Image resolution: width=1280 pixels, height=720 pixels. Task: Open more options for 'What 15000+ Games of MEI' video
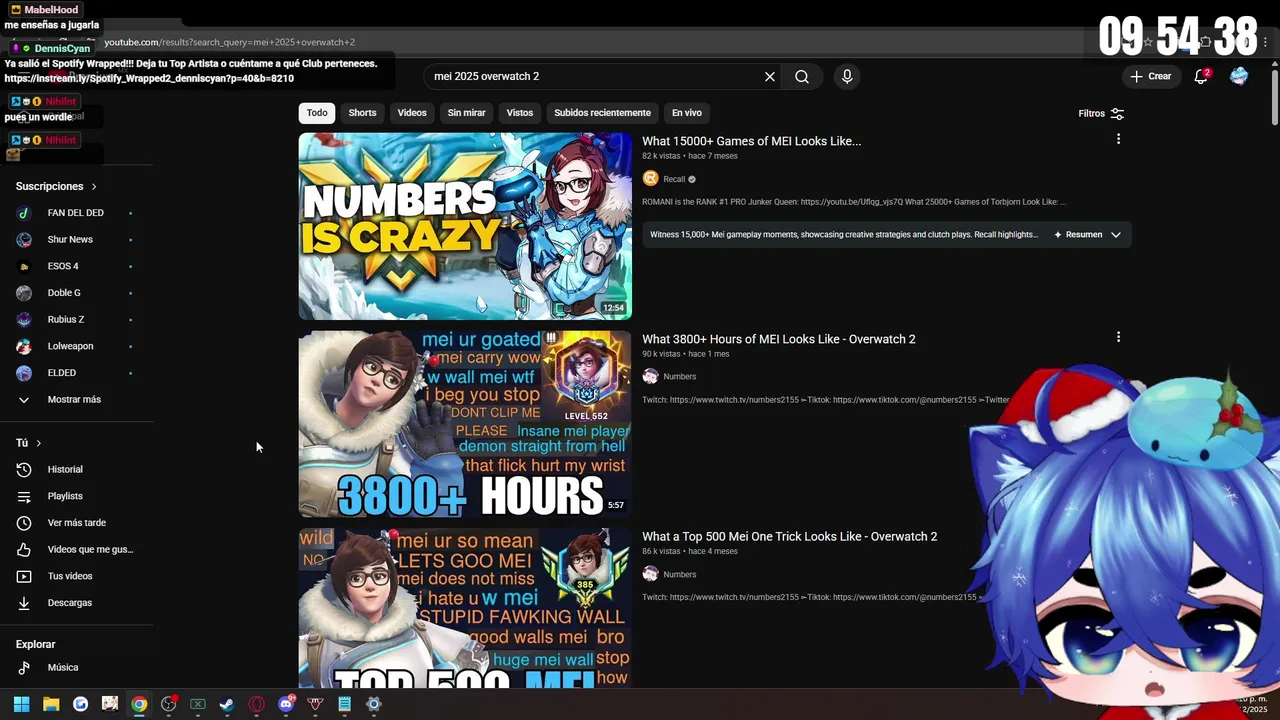(1118, 139)
